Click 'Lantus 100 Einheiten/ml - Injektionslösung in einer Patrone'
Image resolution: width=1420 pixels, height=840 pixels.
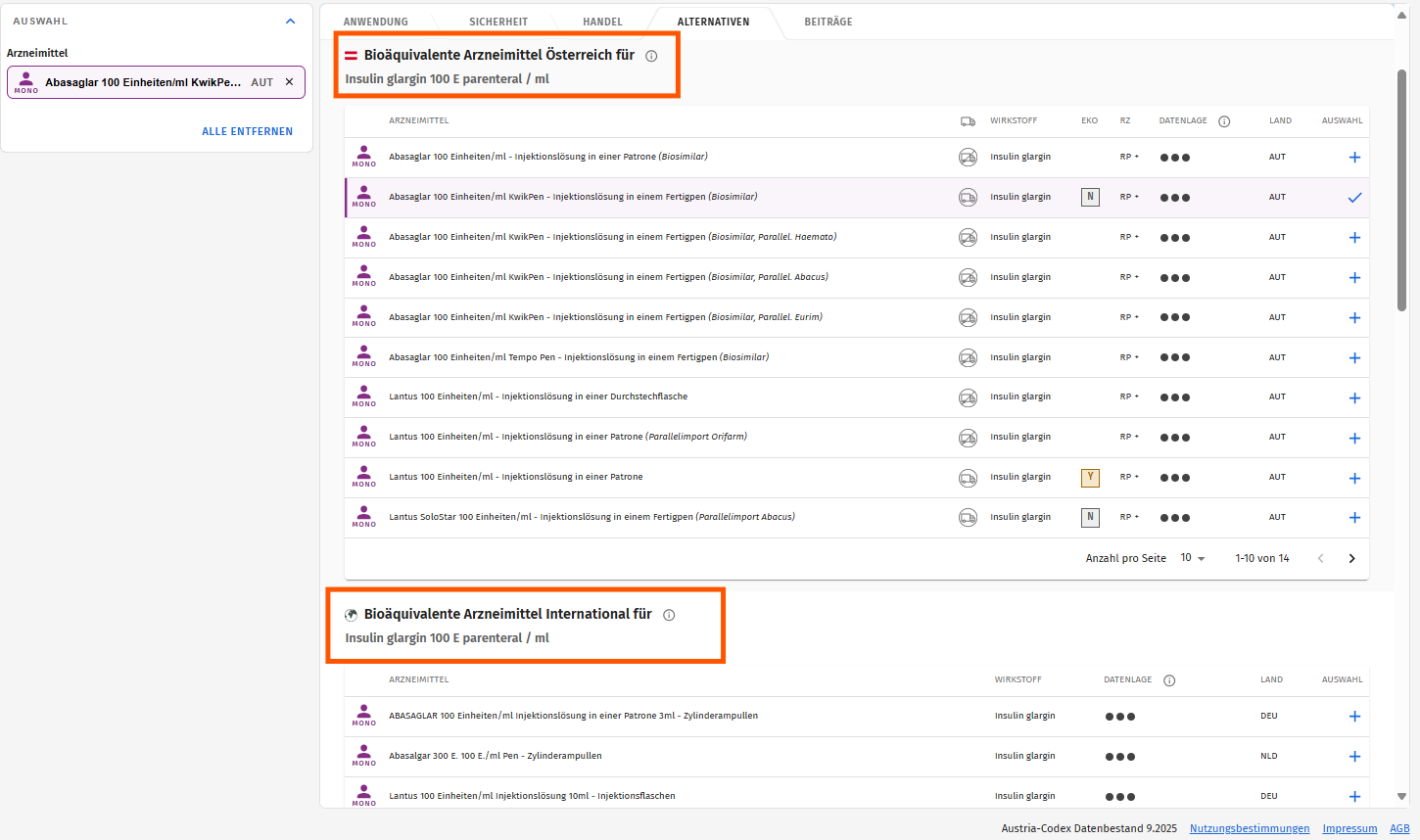click(516, 477)
